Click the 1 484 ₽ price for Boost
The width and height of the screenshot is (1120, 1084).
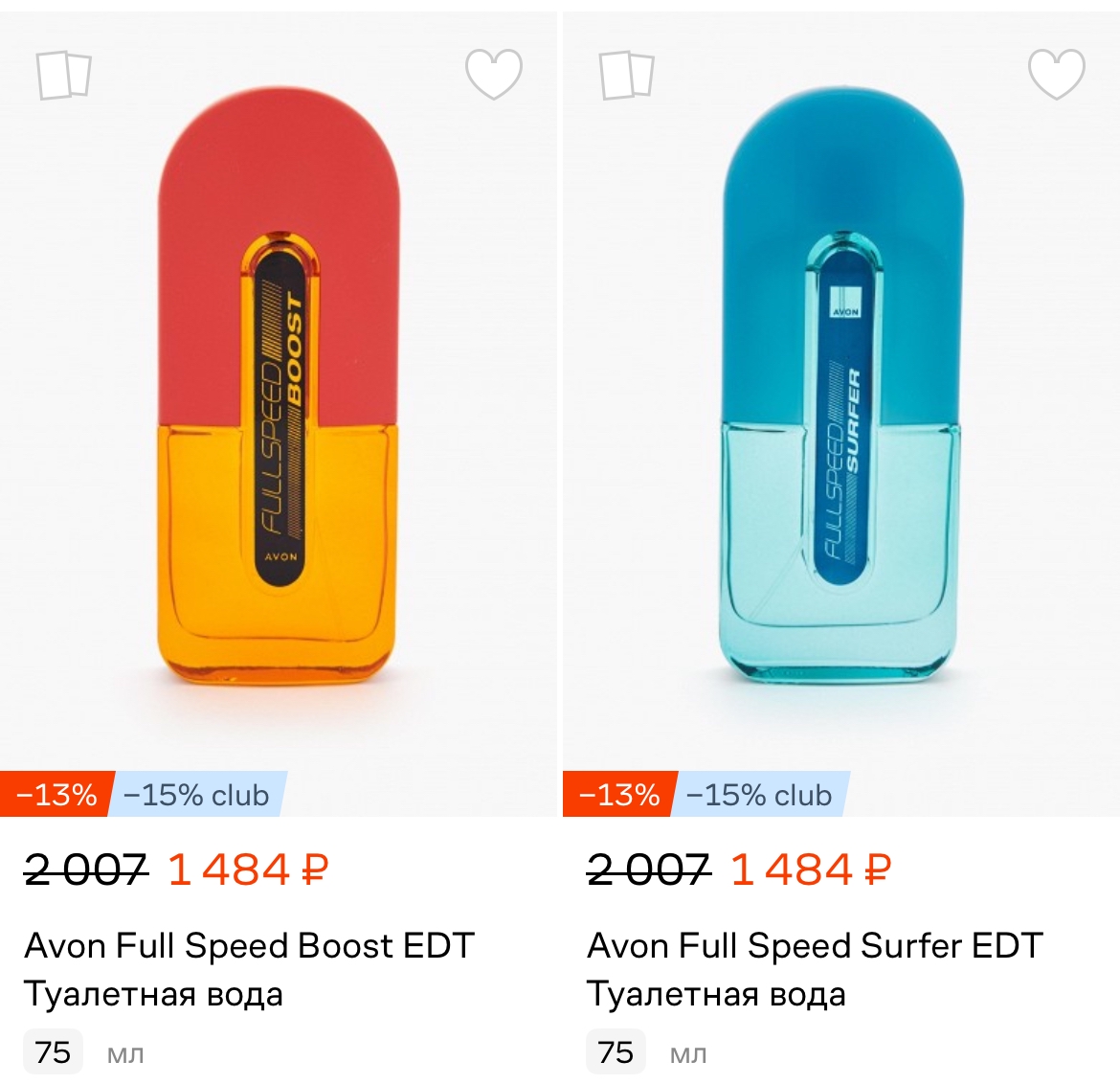(248, 869)
